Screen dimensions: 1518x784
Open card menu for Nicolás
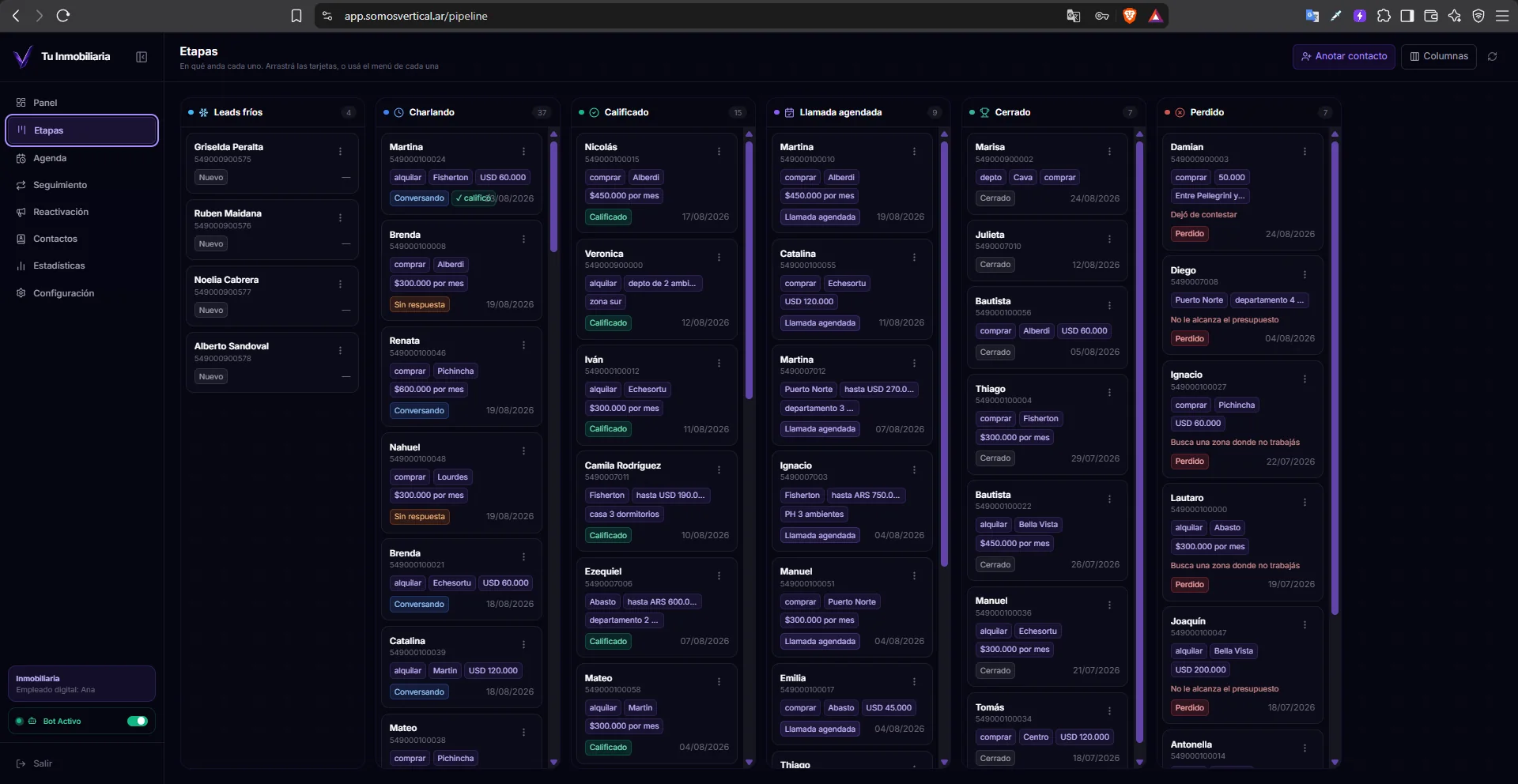tap(719, 152)
